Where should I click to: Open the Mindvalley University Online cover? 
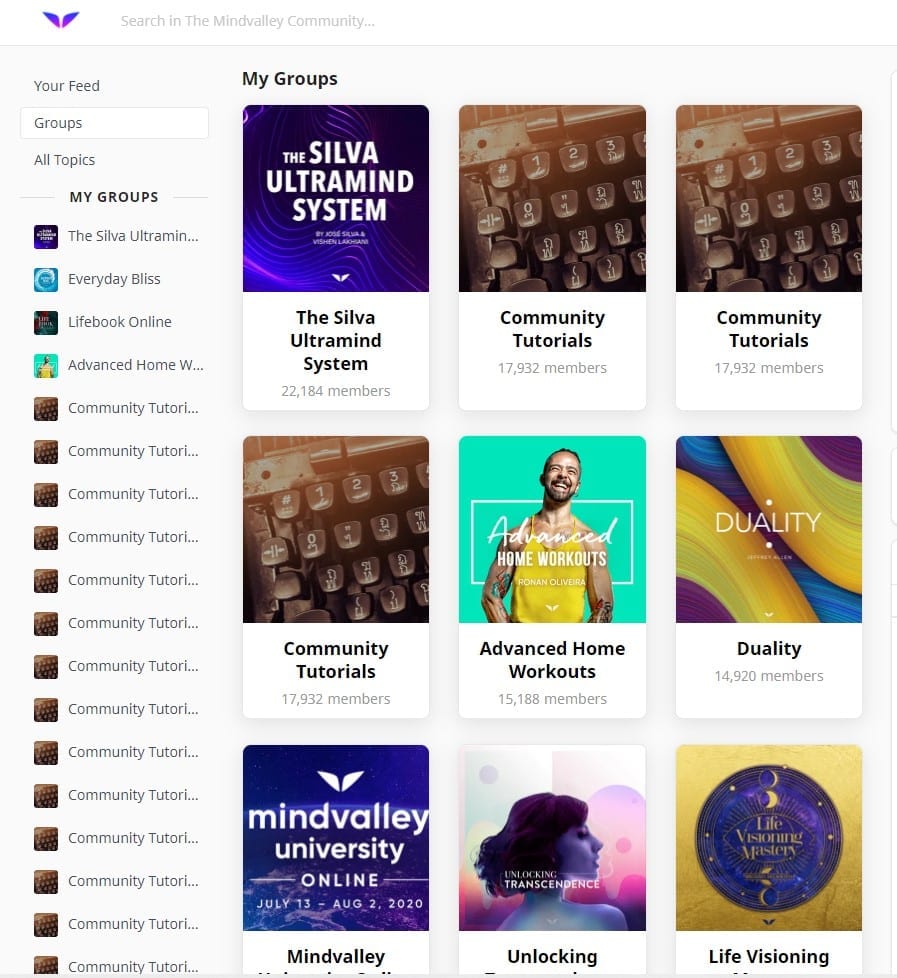click(336, 838)
